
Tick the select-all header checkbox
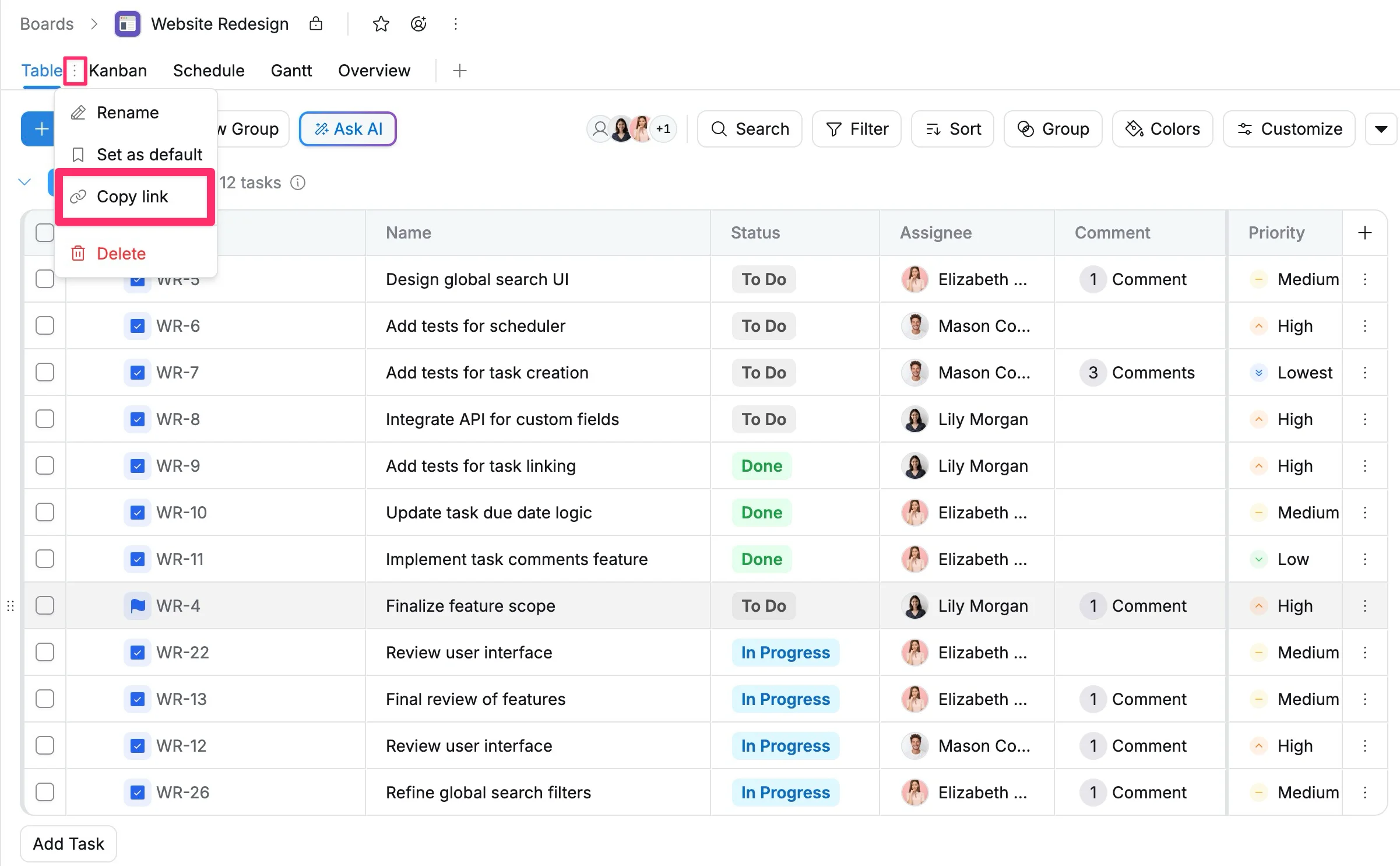point(45,233)
